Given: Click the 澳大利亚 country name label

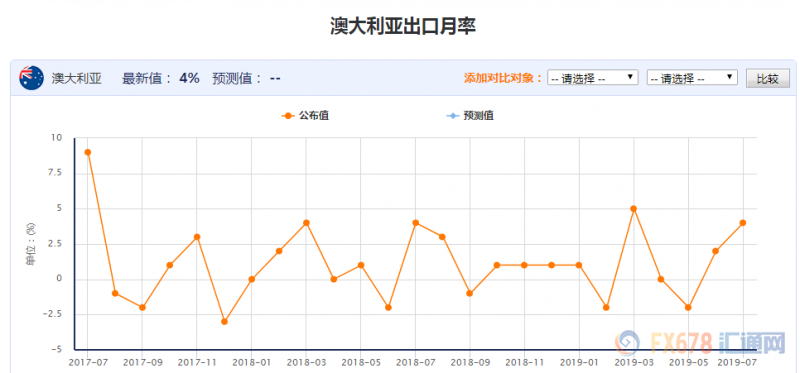Looking at the screenshot, I should [77, 79].
